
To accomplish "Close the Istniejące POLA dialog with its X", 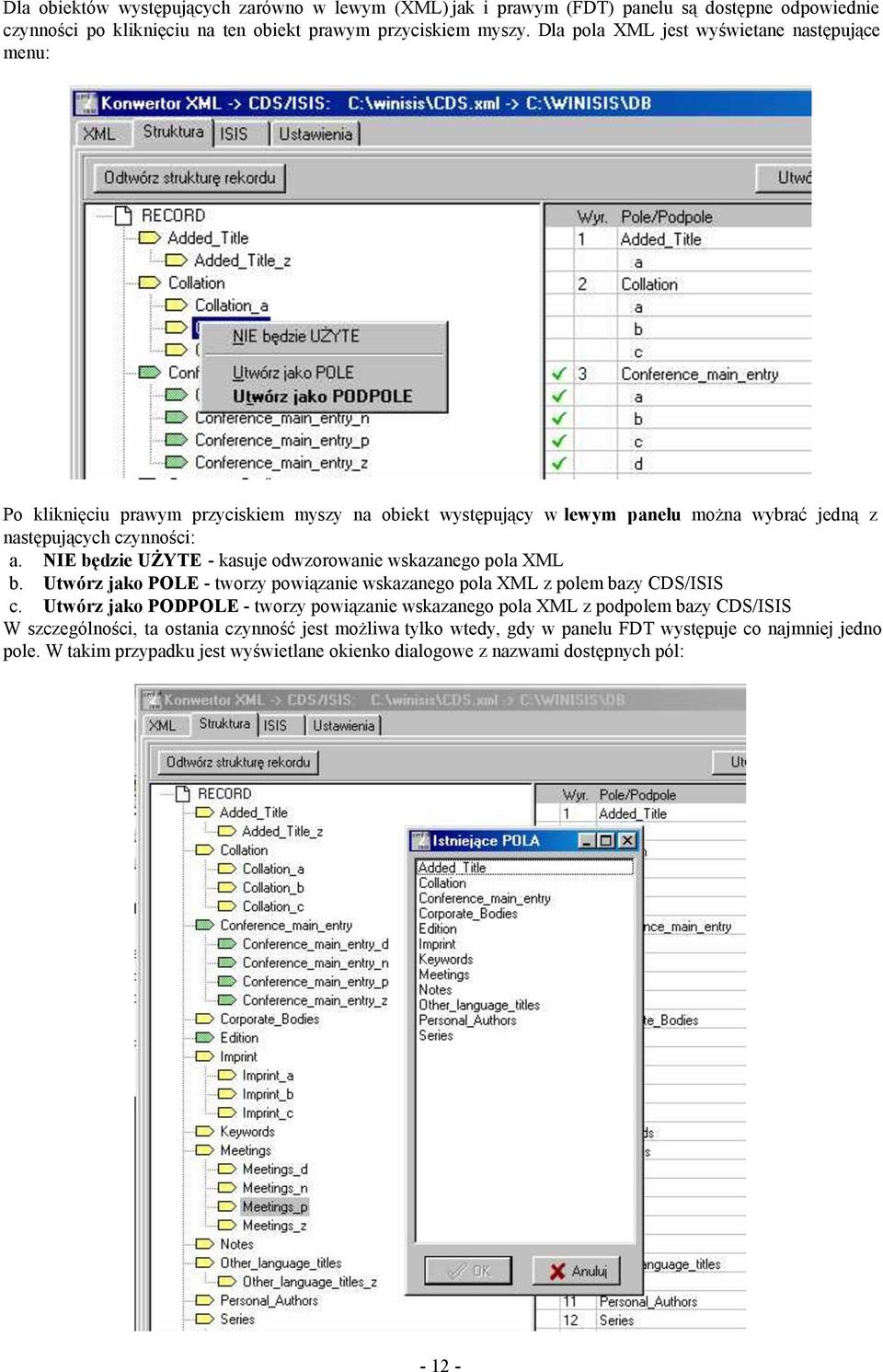I will 626,840.
